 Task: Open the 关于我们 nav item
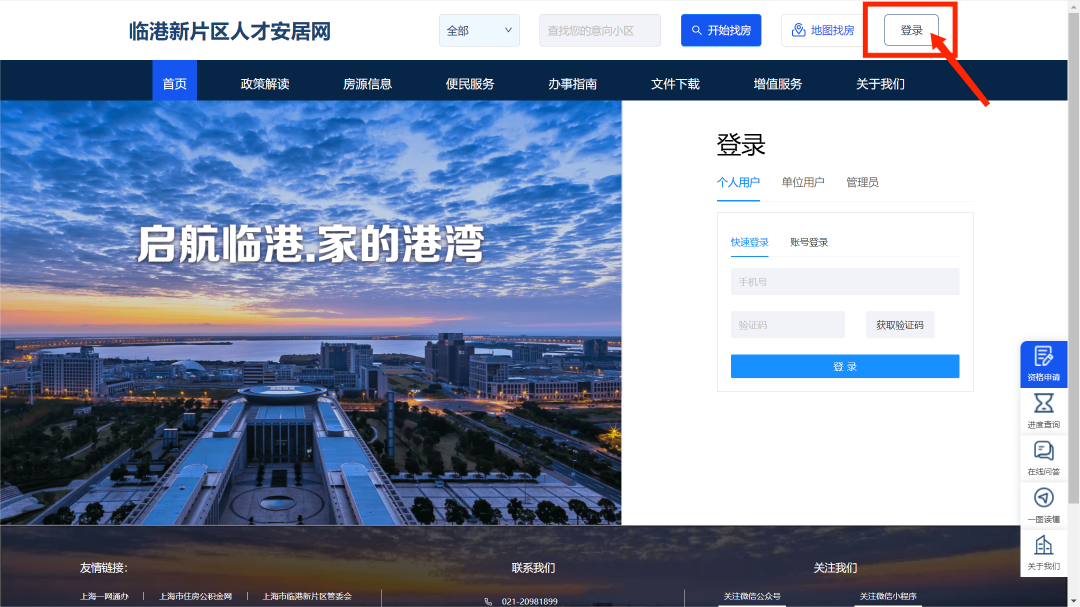pos(880,83)
